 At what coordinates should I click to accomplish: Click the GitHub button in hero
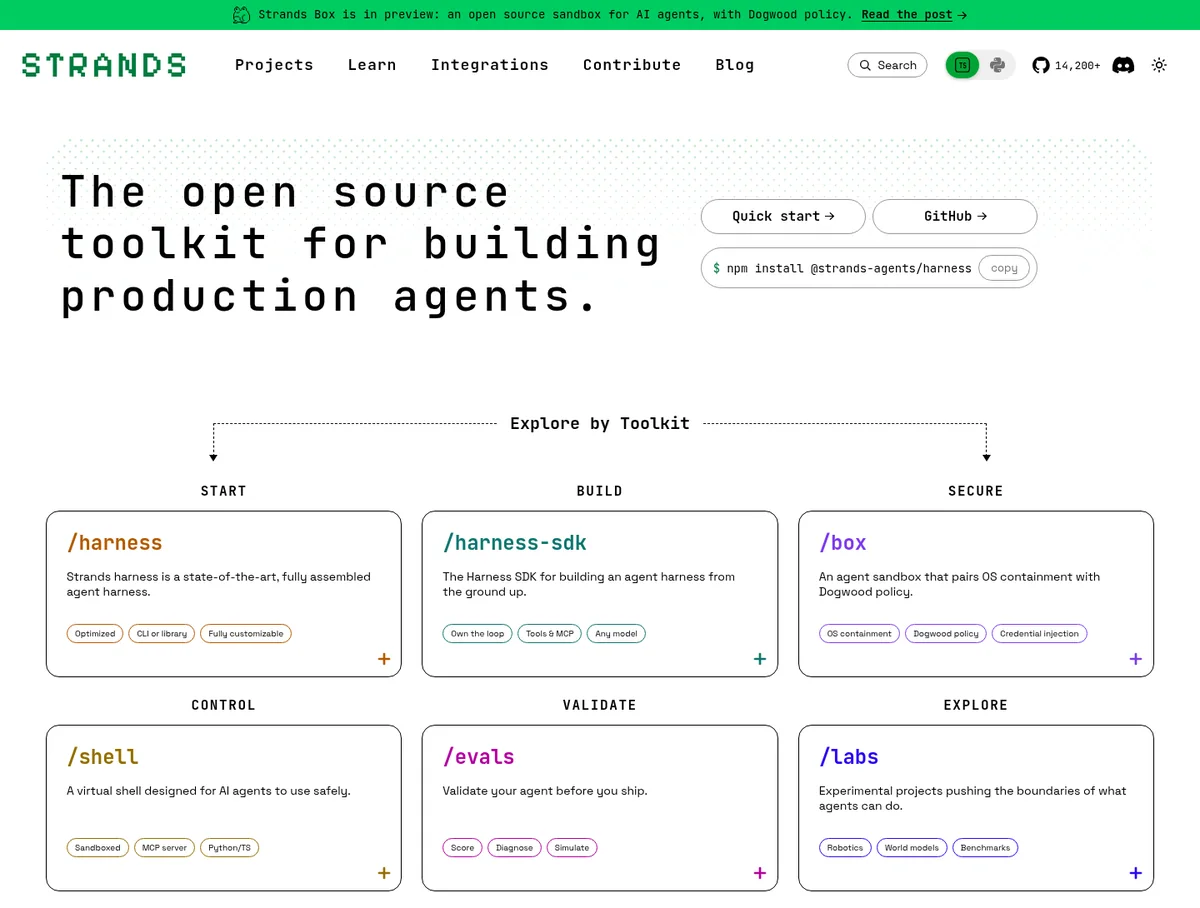[955, 216]
